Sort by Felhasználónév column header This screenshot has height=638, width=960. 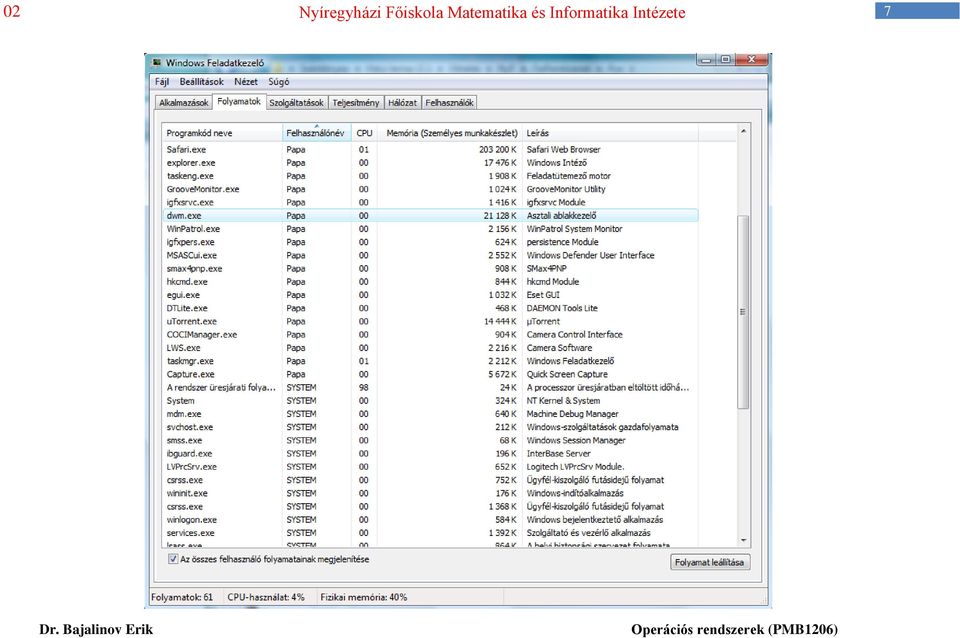click(317, 133)
